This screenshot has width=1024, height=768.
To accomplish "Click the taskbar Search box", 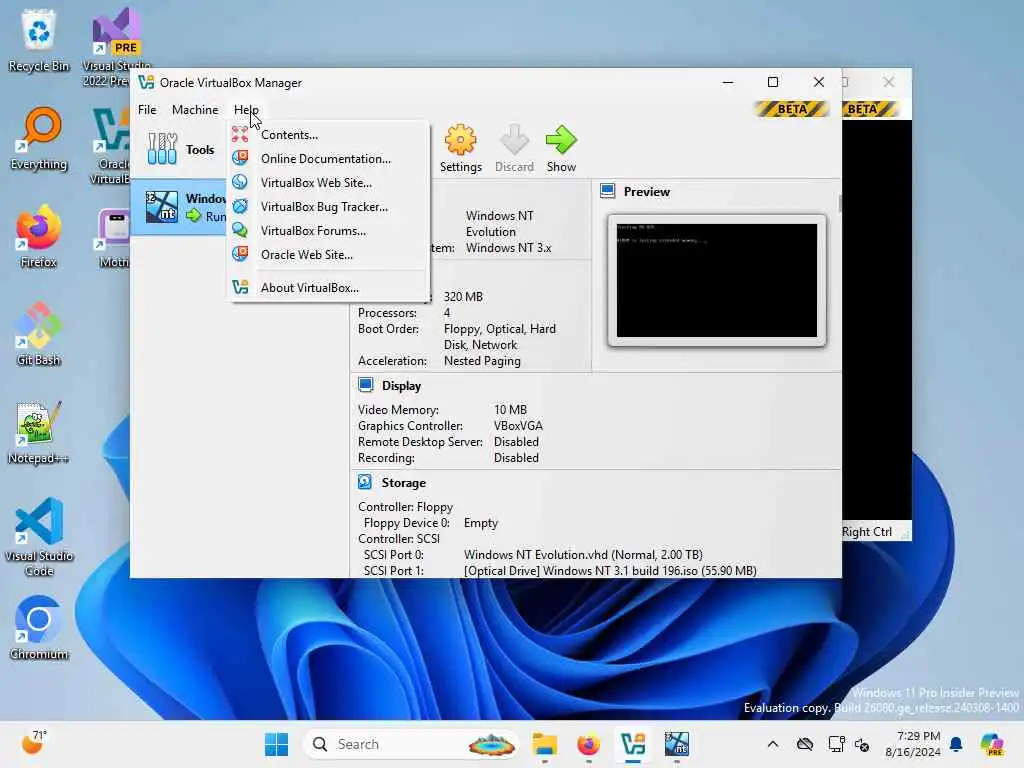I will coord(411,744).
